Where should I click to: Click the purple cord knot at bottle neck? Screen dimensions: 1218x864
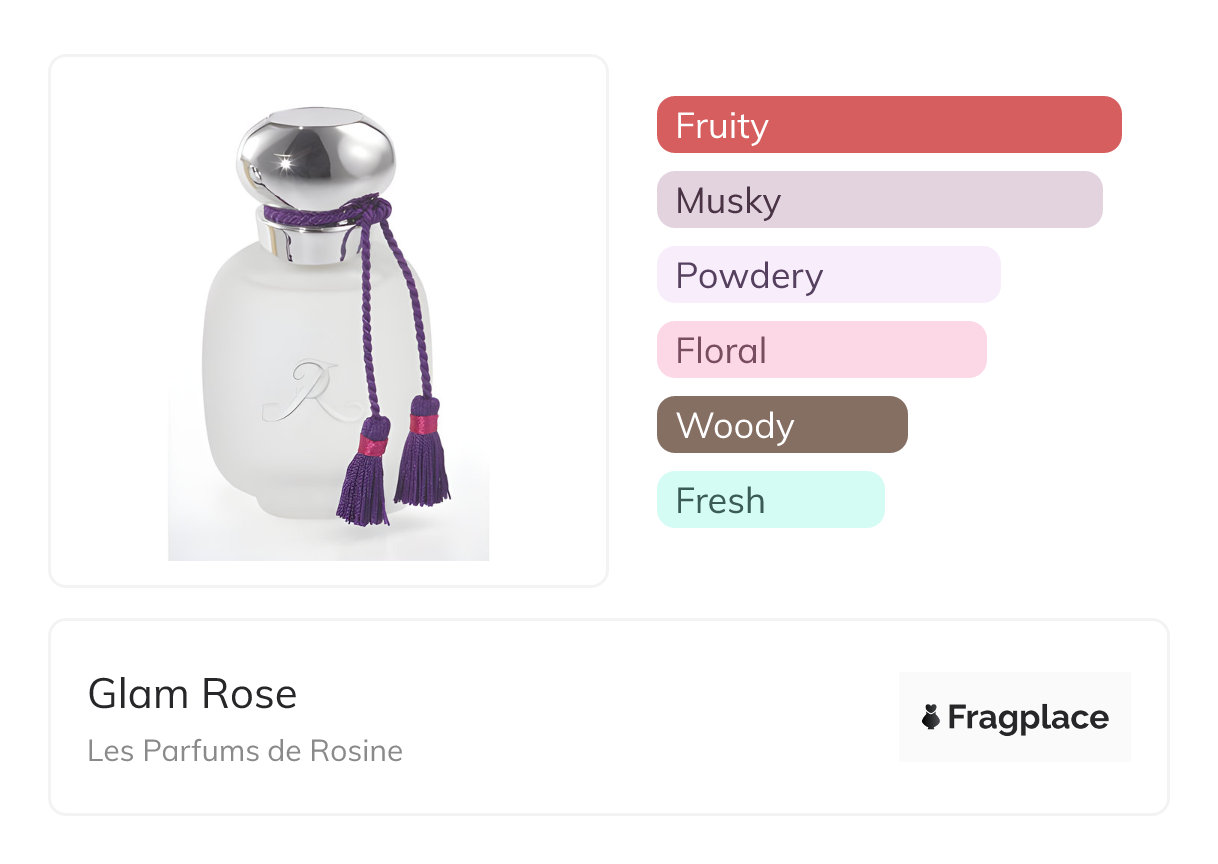tap(372, 210)
